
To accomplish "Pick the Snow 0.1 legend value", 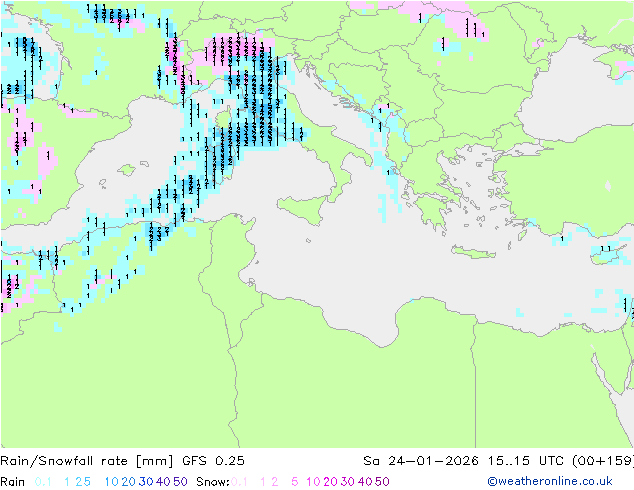I will click(x=239, y=482).
